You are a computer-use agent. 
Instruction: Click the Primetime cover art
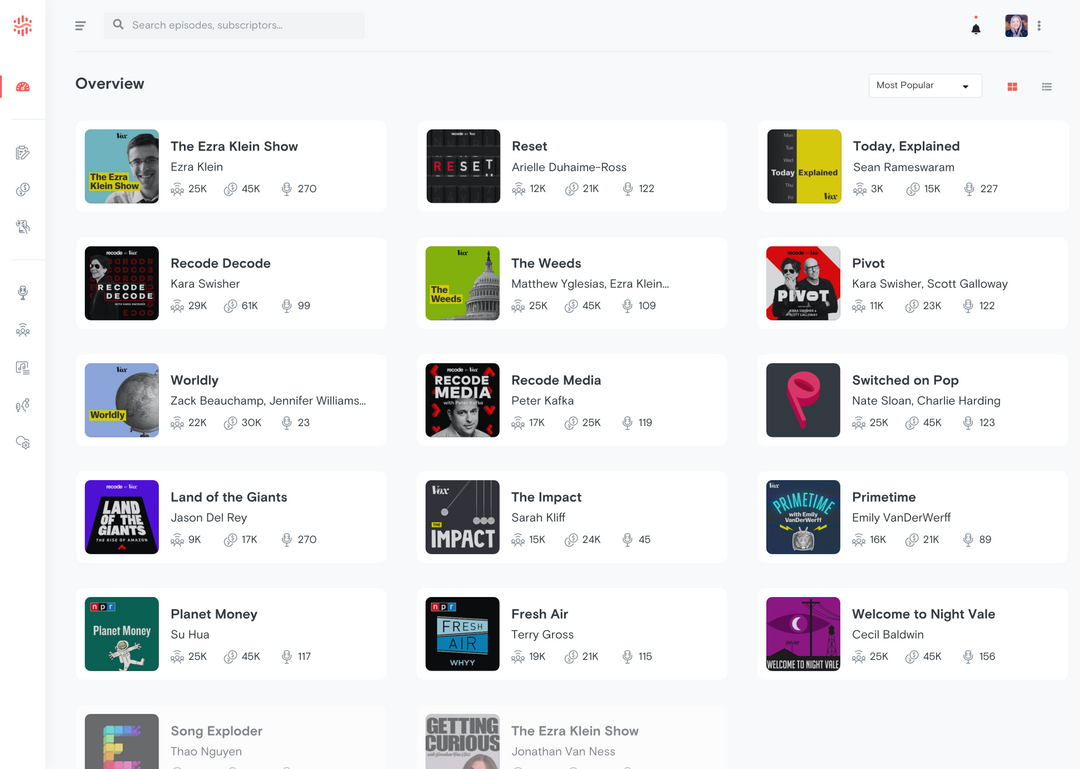[803, 517]
